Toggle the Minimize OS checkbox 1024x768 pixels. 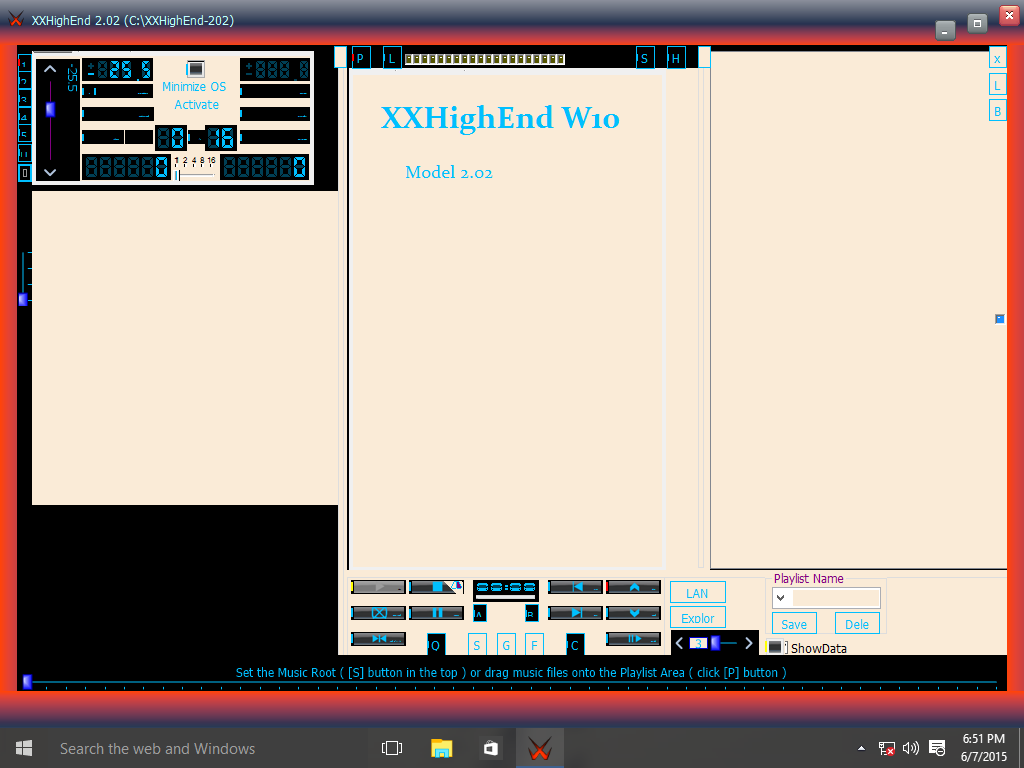195,69
